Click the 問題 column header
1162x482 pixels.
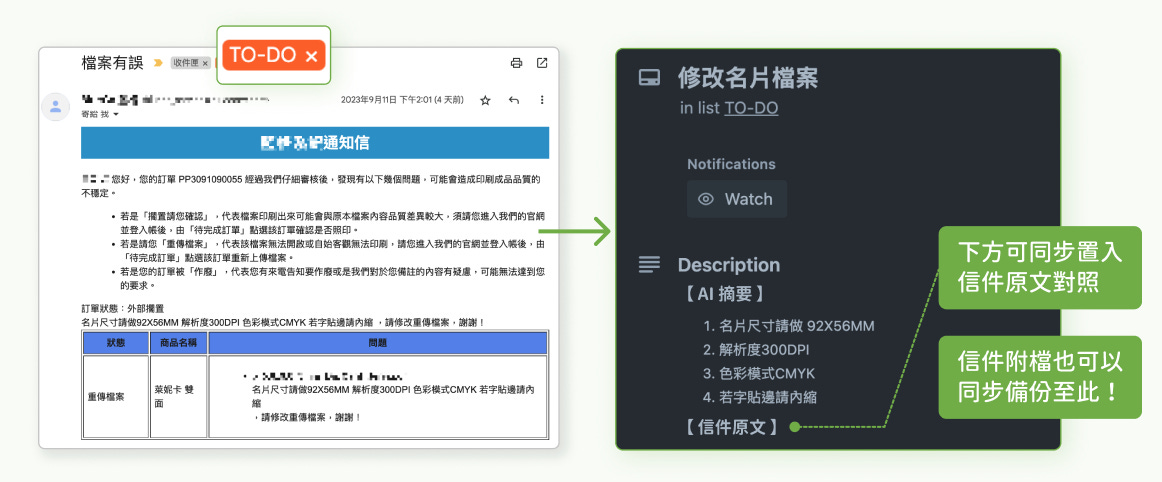click(x=378, y=343)
